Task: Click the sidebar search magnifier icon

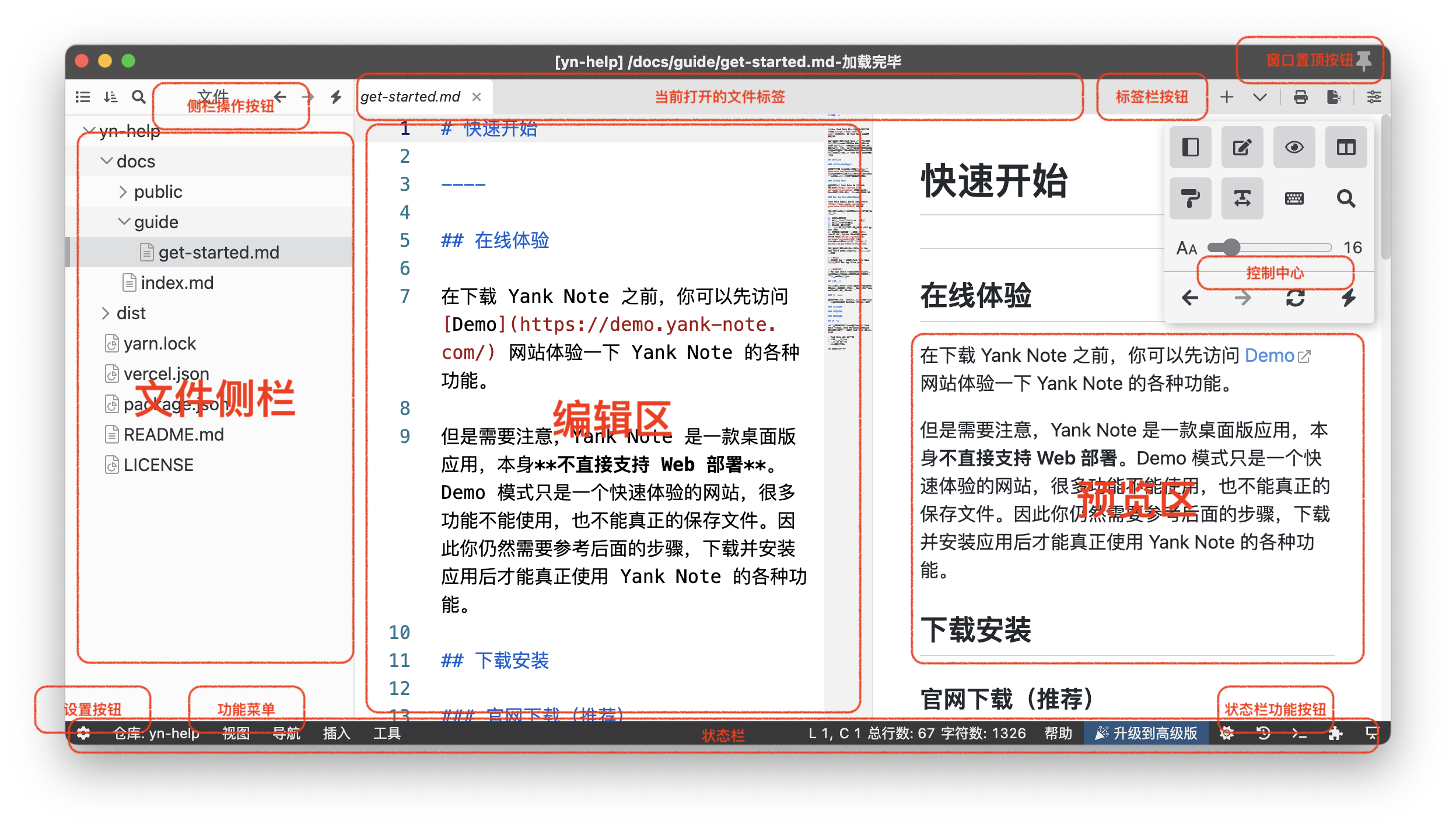Action: [x=138, y=97]
